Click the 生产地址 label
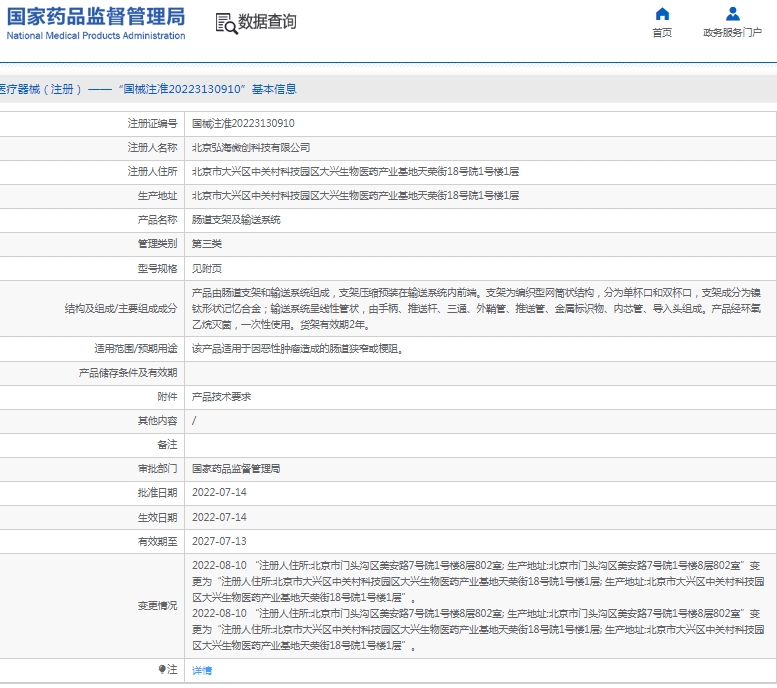 (x=157, y=196)
